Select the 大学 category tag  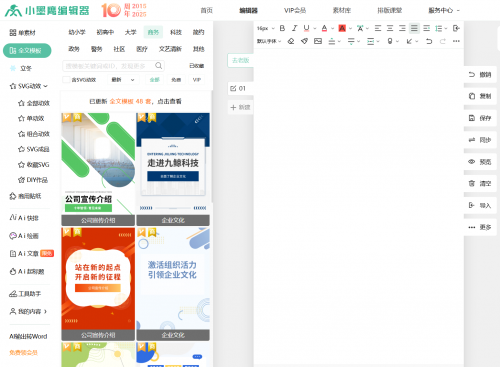(131, 32)
